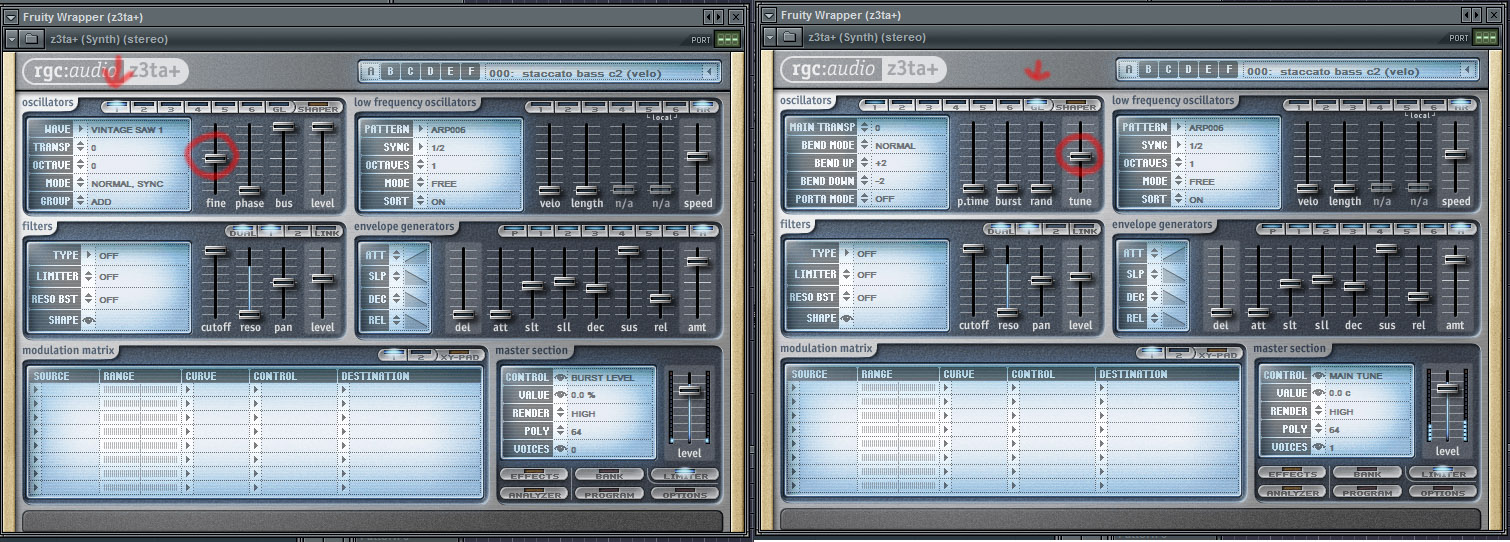Open the right window's z3ta+ (Synth) dropdown arrow
The height and width of the screenshot is (542, 1510).
769,37
